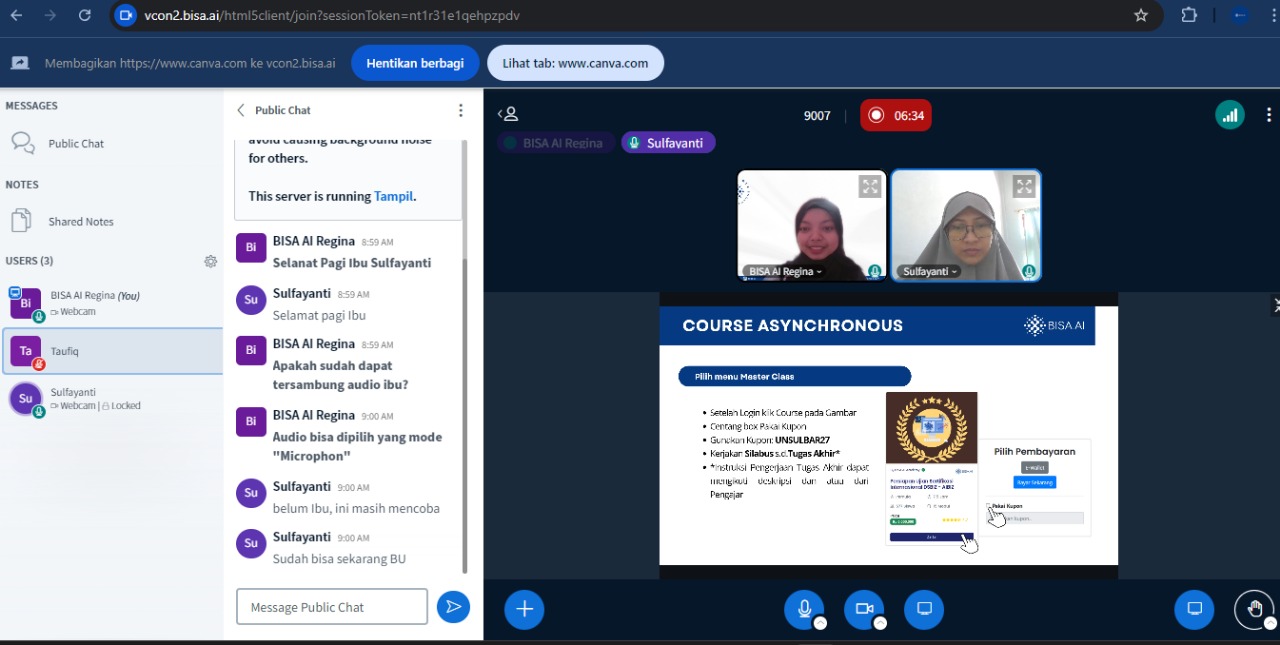Click the raise hand icon
The width and height of the screenshot is (1280, 645).
(x=1254, y=609)
